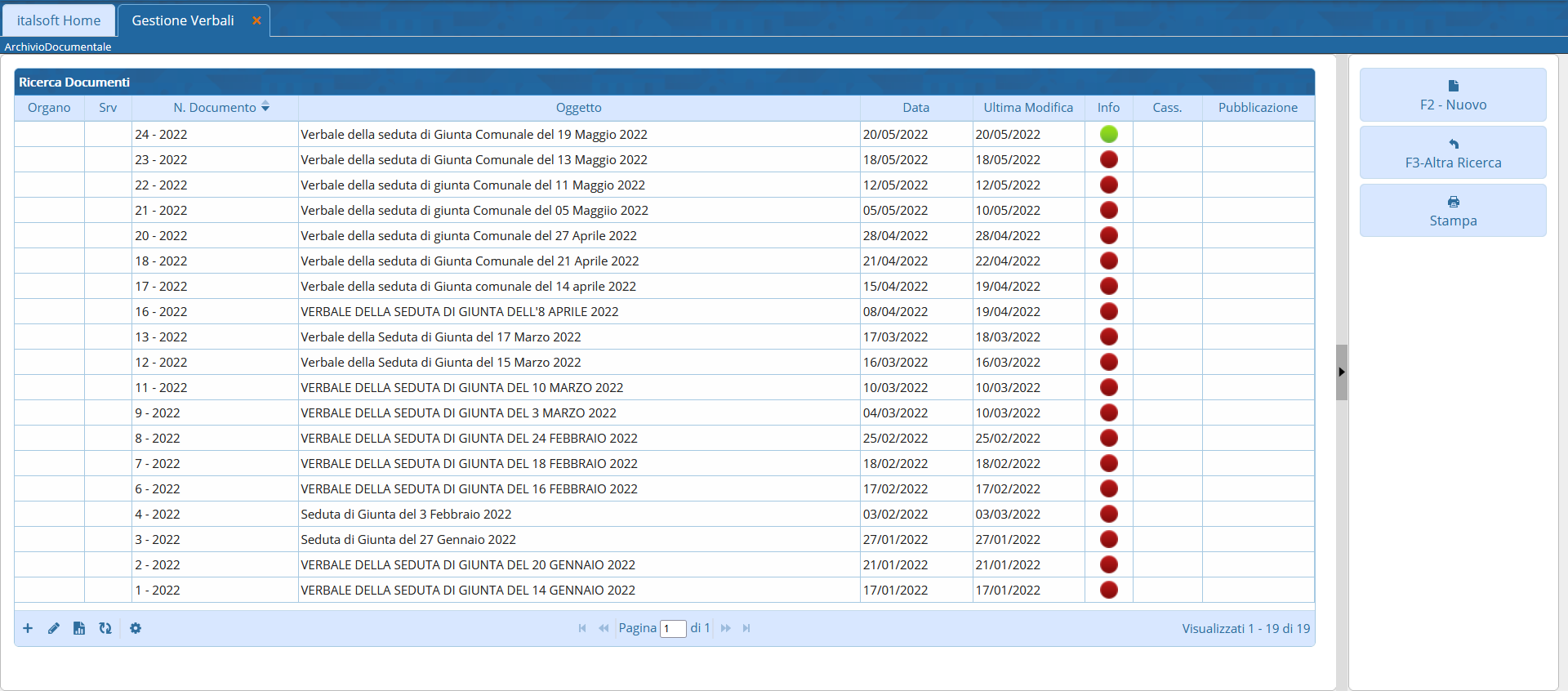Sort by N. Documento column arrow
The width and height of the screenshot is (1568, 691).
(x=265, y=107)
